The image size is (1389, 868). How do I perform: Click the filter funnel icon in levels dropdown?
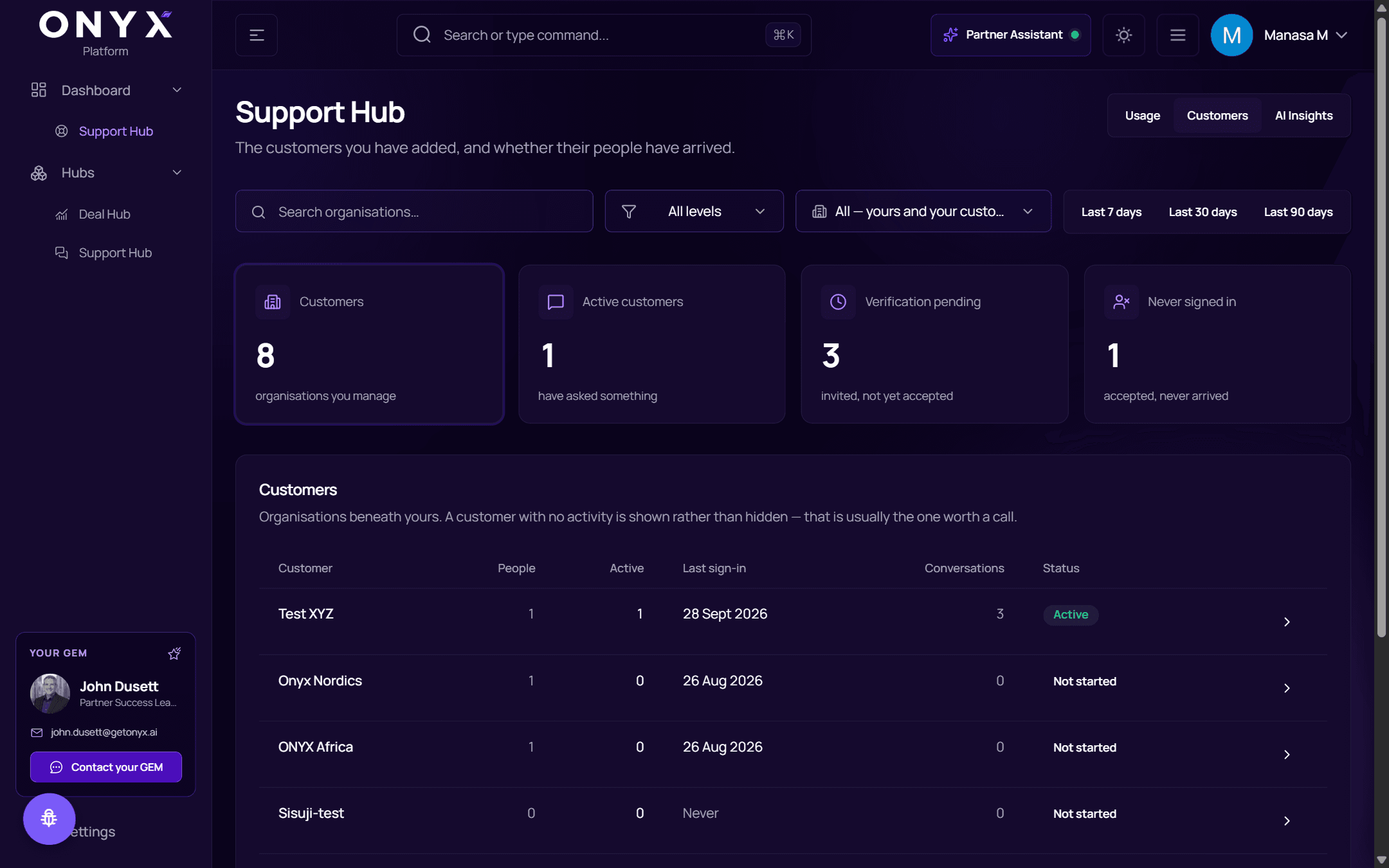629,212
